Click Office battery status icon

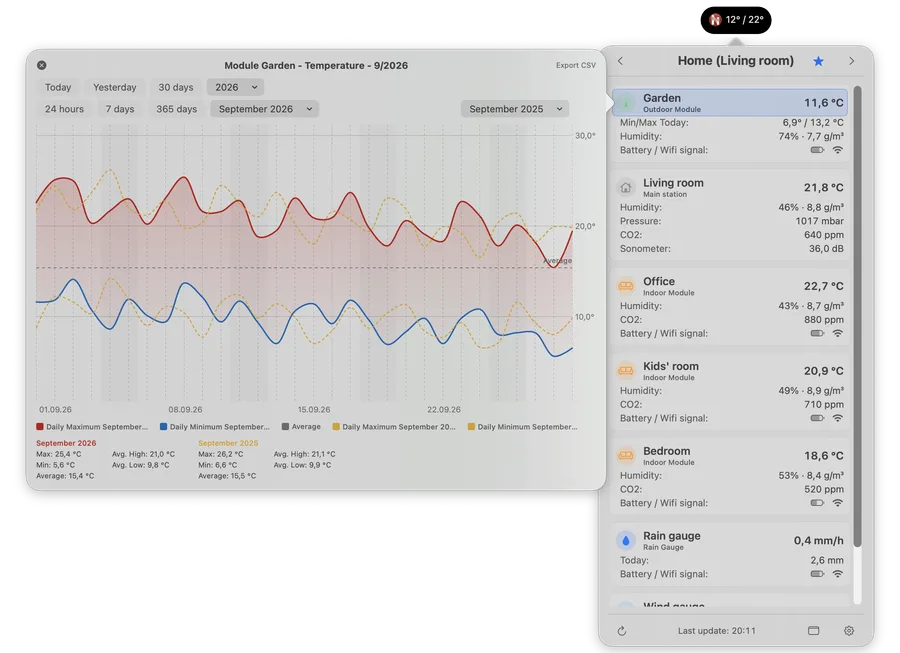(x=817, y=333)
